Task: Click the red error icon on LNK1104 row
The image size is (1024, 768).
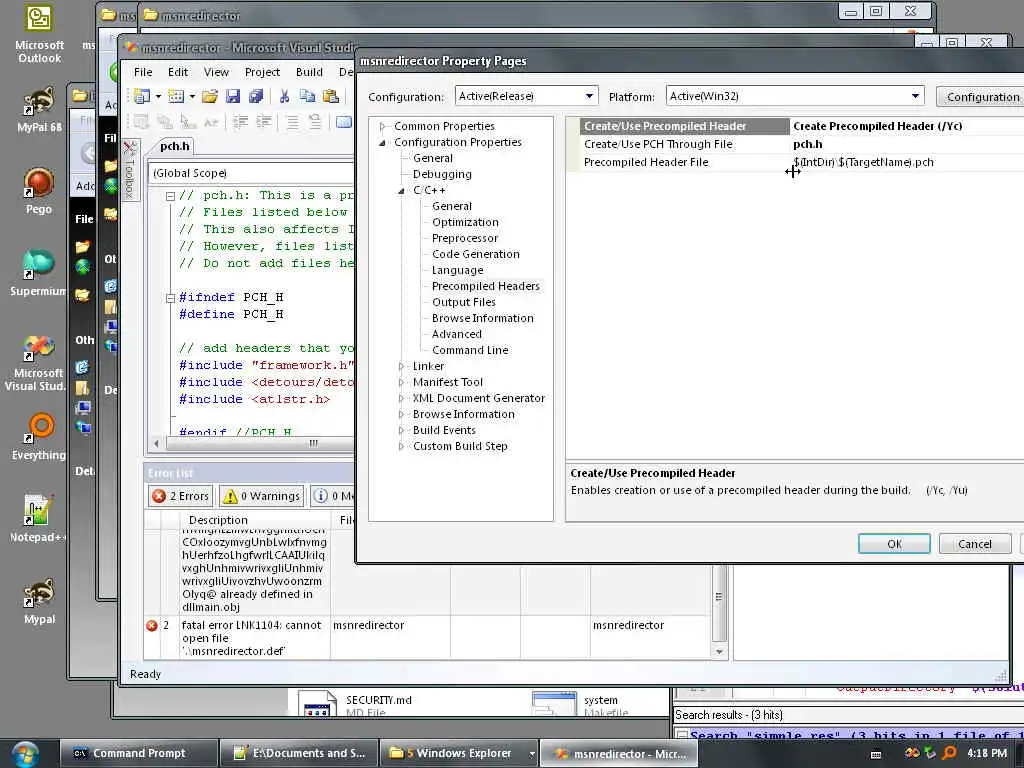Action: (152, 626)
